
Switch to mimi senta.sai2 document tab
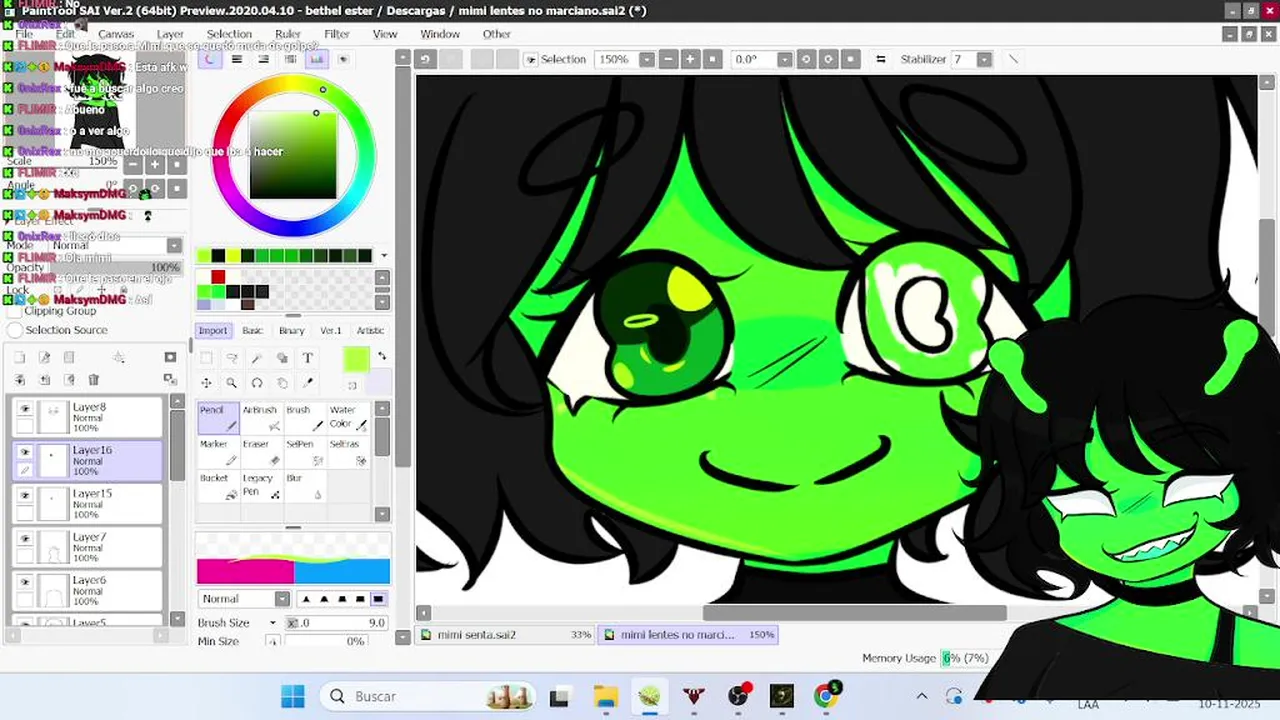pyautogui.click(x=505, y=635)
